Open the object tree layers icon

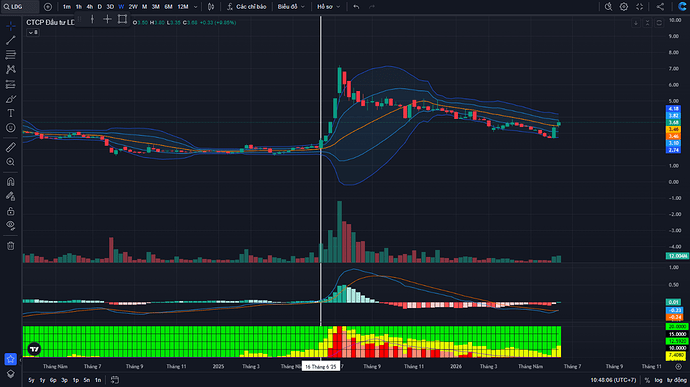click(11, 373)
